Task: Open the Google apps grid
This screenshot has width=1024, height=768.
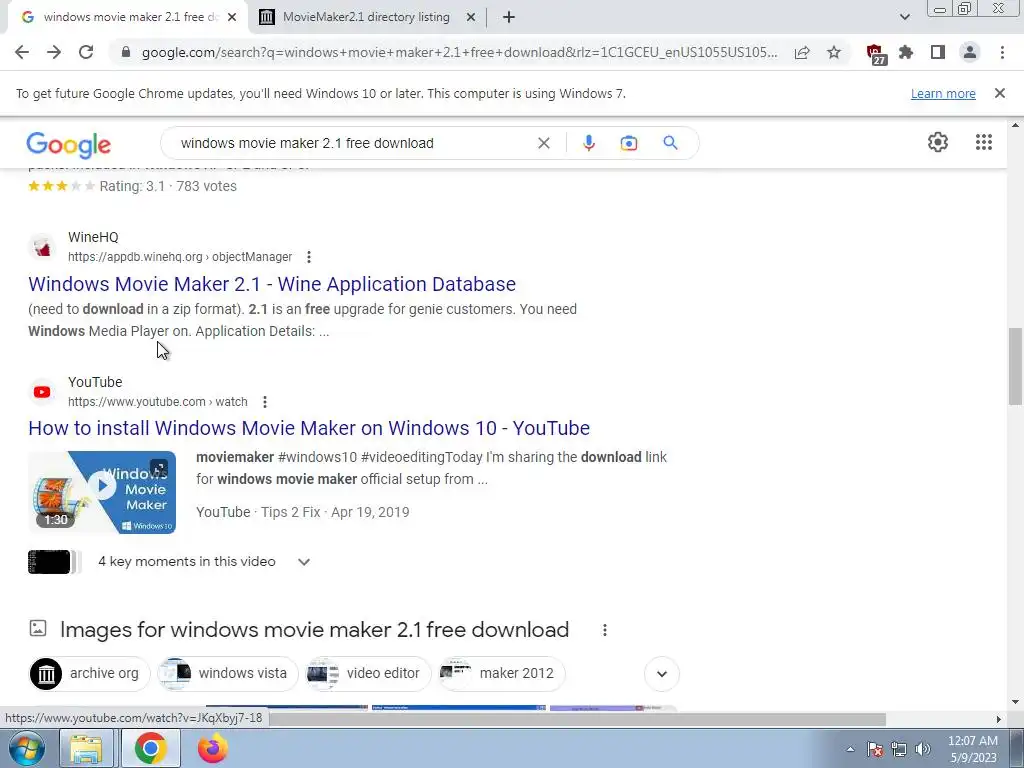Action: point(984,142)
